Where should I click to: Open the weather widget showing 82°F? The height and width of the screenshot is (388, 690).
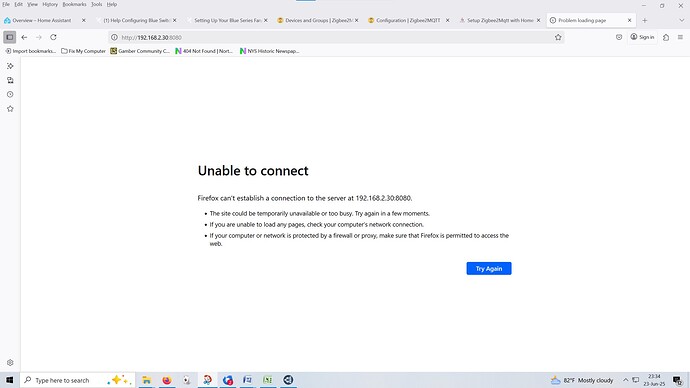[582, 380]
